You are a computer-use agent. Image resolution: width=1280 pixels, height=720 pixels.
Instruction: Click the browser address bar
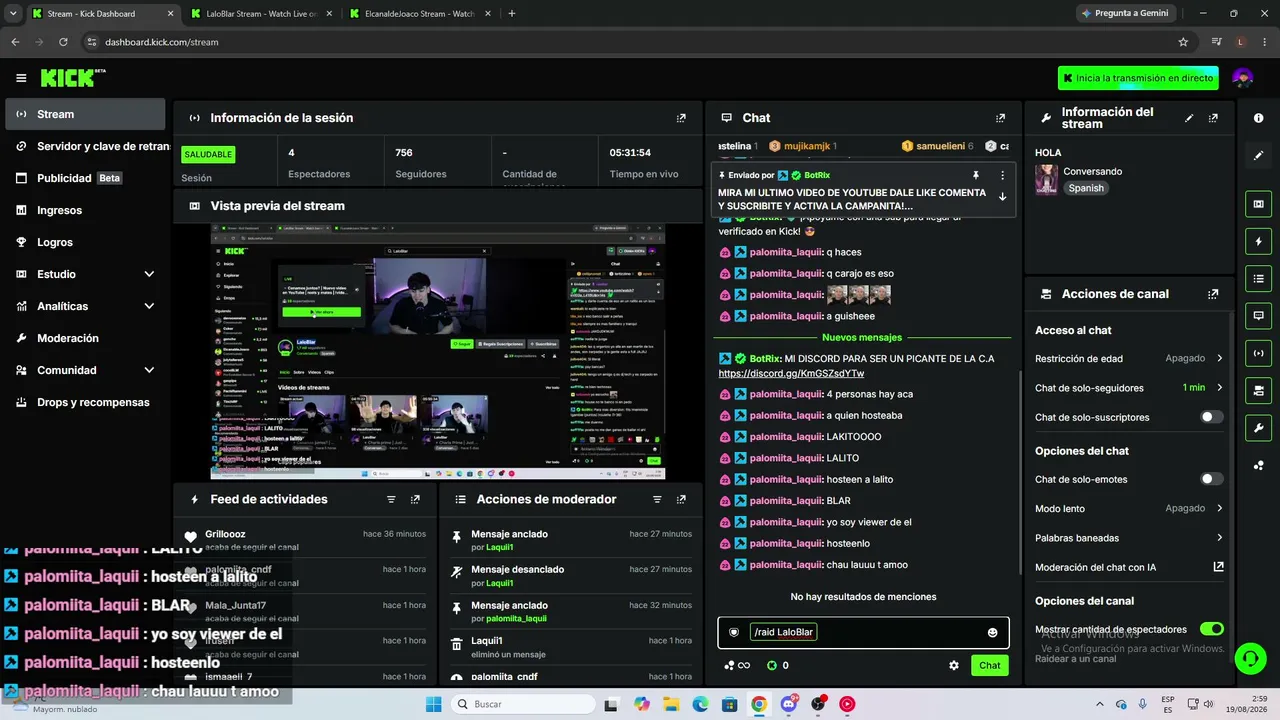(x=630, y=42)
